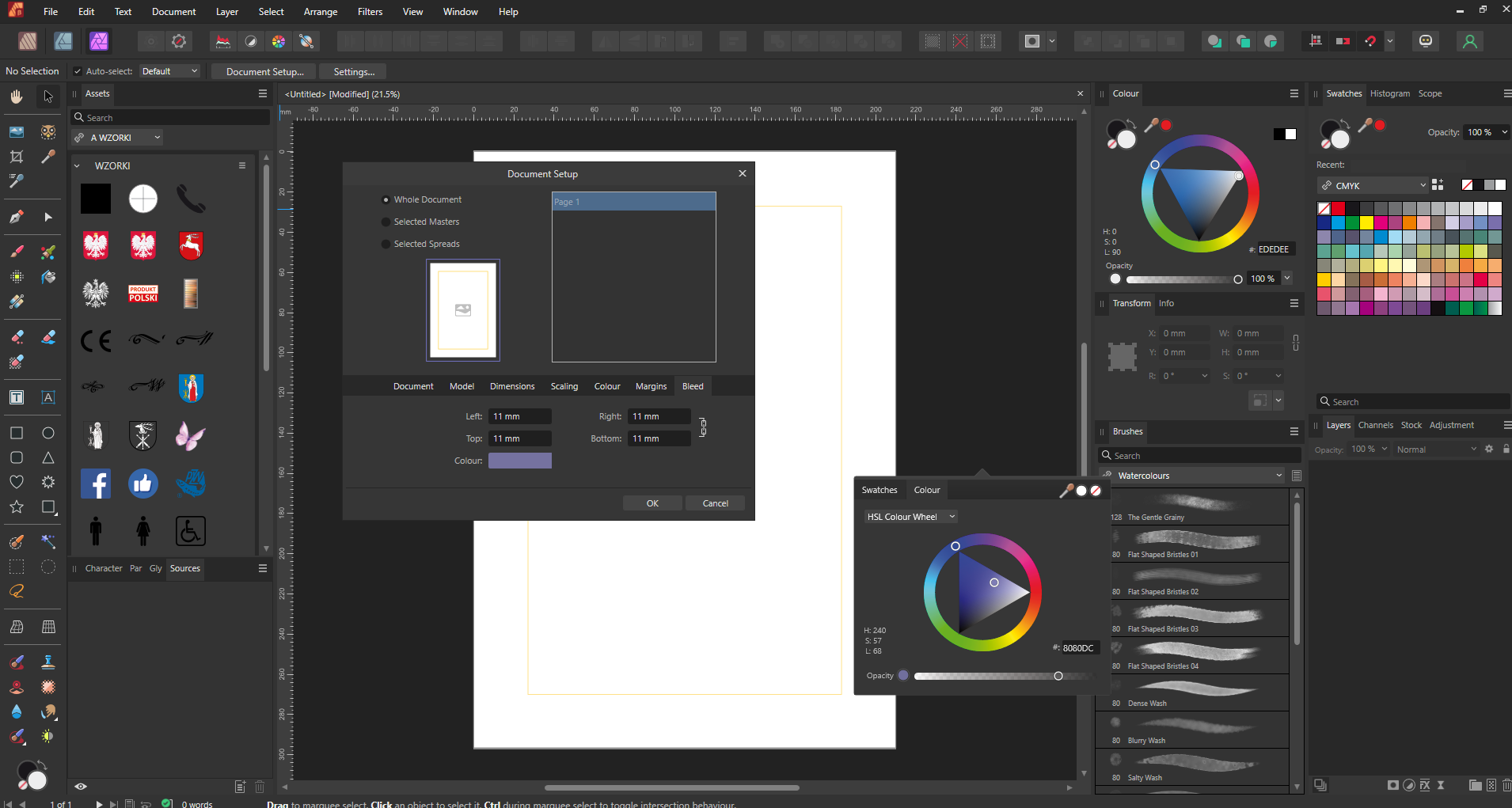Switch to the Margins tab

(651, 386)
